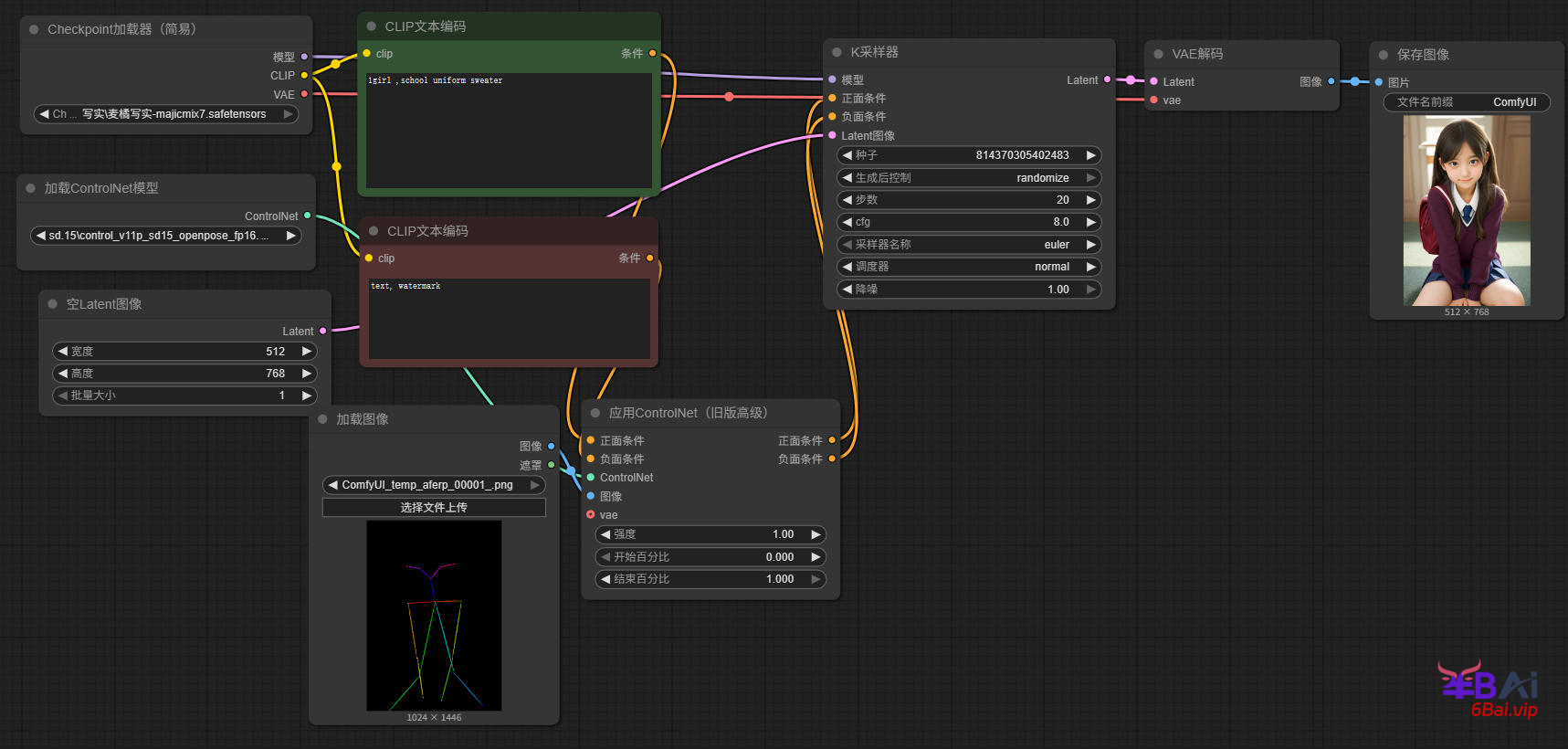The width and height of the screenshot is (1568, 749).
Task: Click the 强度 slider in ControlNet node
Action: pyautogui.click(x=710, y=534)
